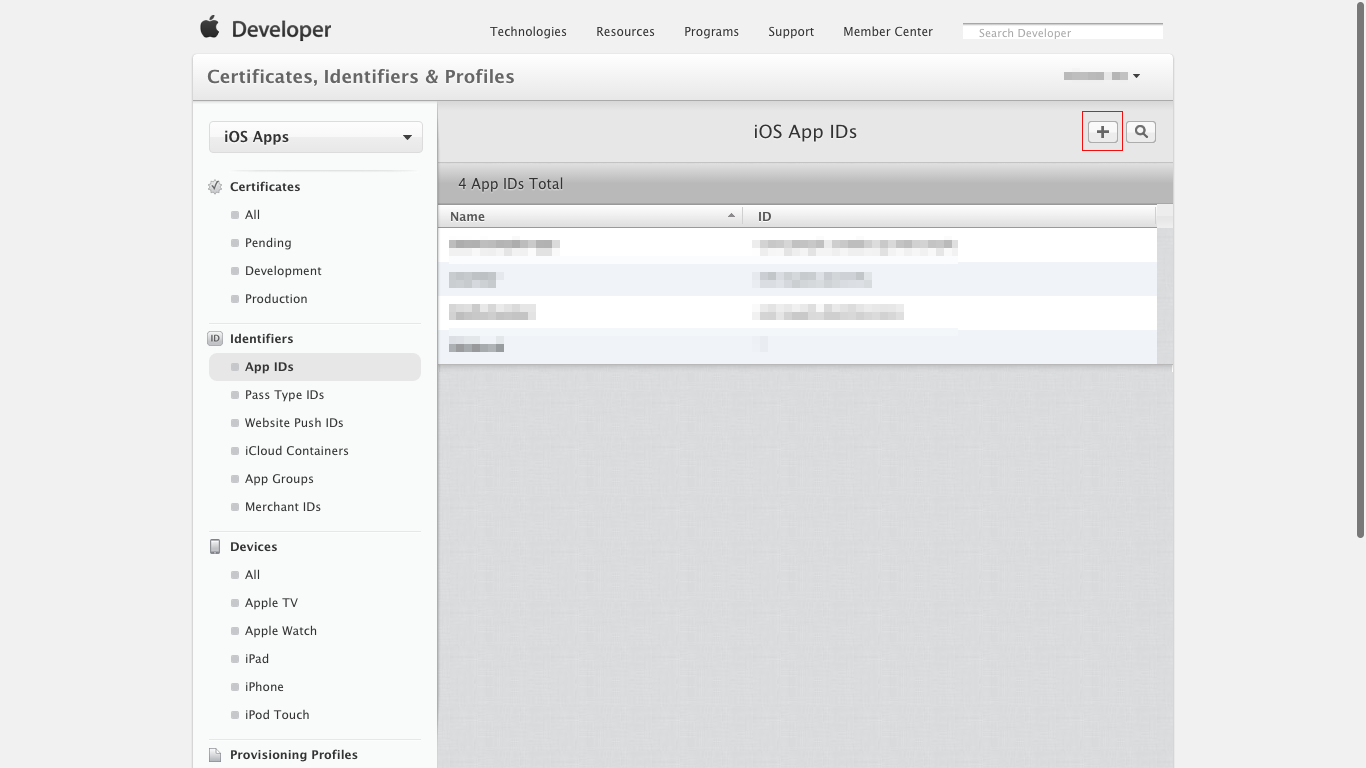The image size is (1366, 768).
Task: Select iPad devices
Action: (257, 659)
